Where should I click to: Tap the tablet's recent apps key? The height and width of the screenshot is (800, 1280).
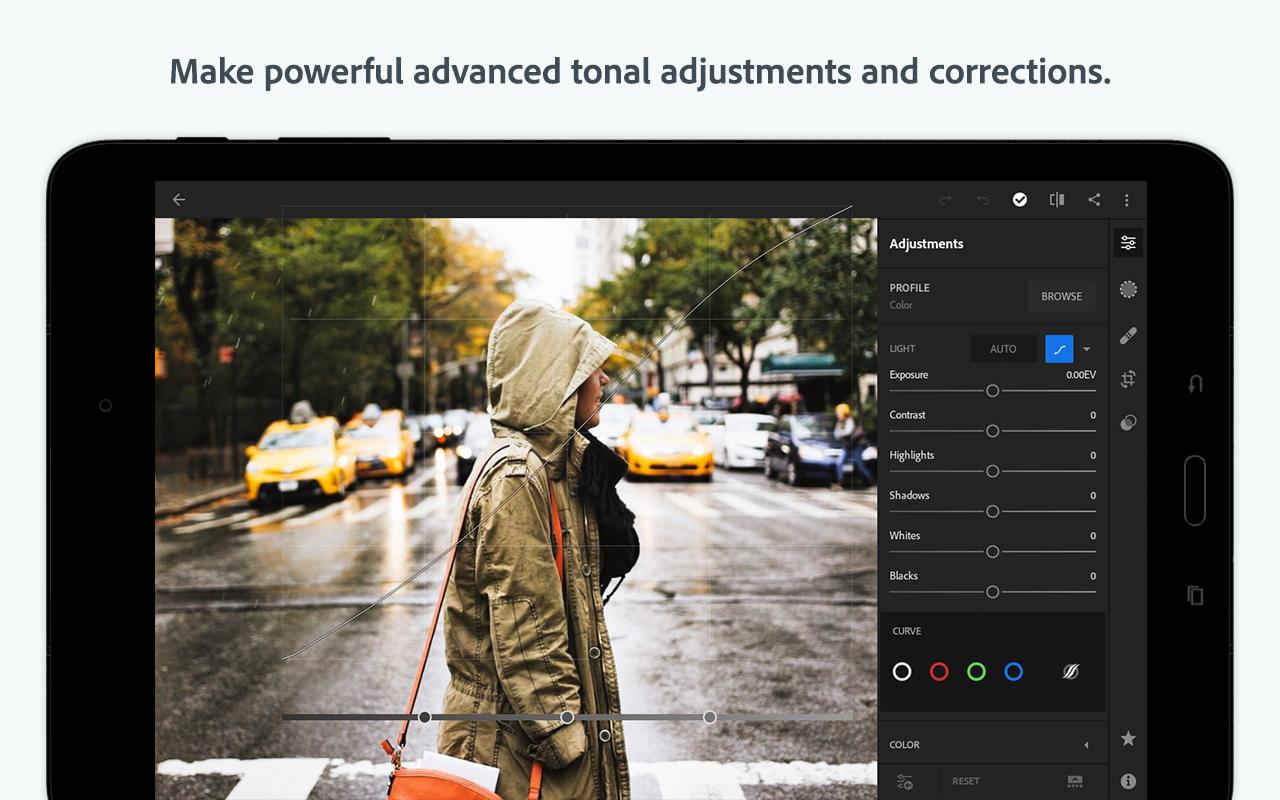point(1195,595)
